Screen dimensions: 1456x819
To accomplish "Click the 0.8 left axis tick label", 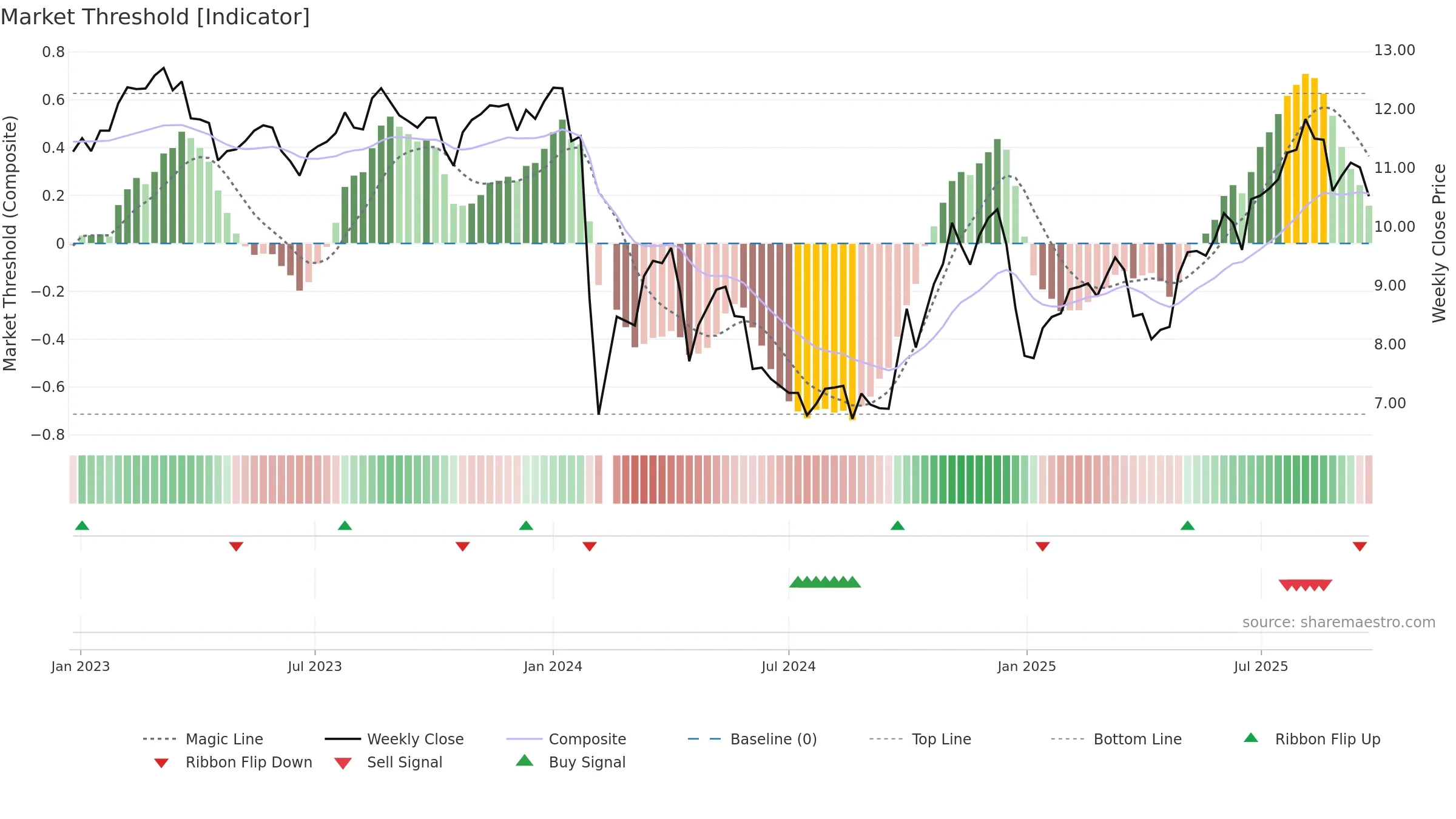I will 53,52.
